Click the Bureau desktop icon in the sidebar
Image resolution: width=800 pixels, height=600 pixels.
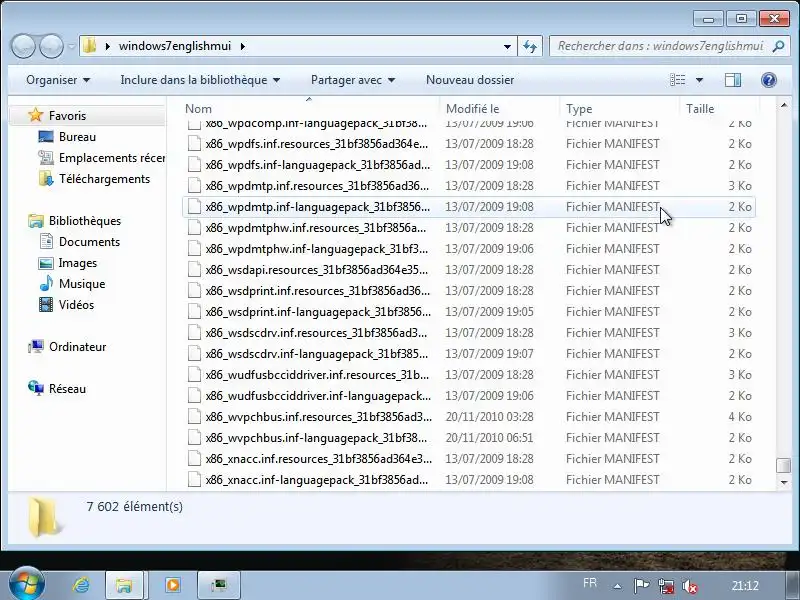click(46, 137)
